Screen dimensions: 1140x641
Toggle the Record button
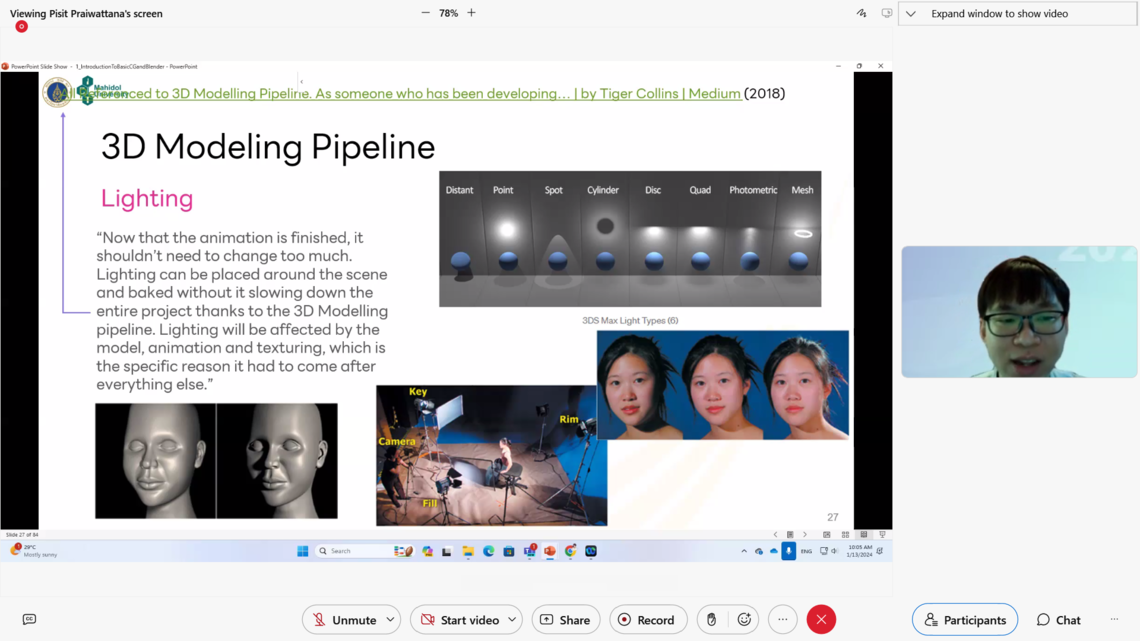647,620
